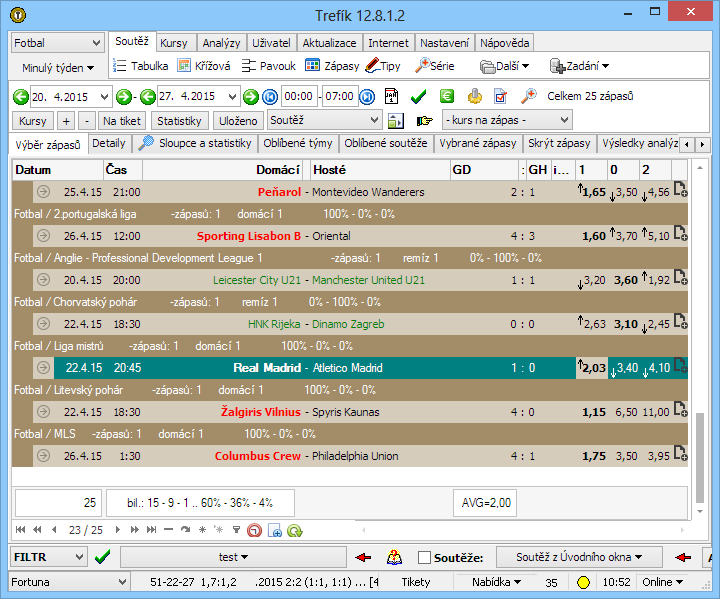Click red arrow left of the help book
This screenshot has height=599, width=720.
tap(363, 558)
